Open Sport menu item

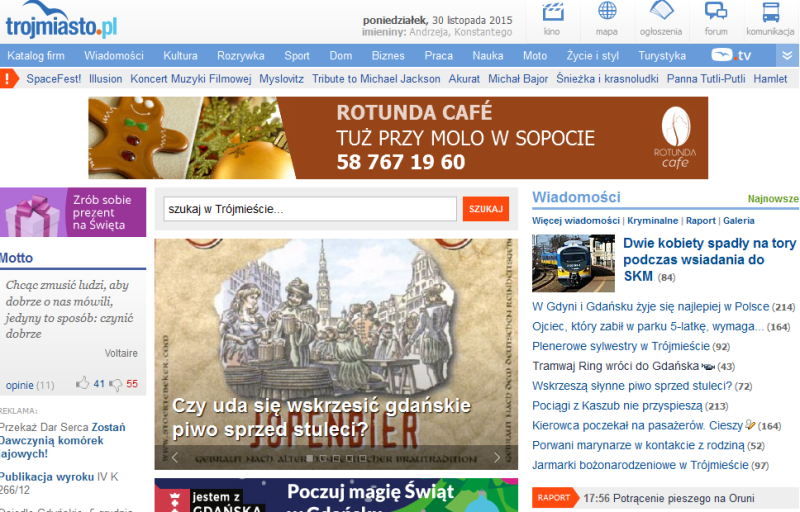tap(297, 56)
